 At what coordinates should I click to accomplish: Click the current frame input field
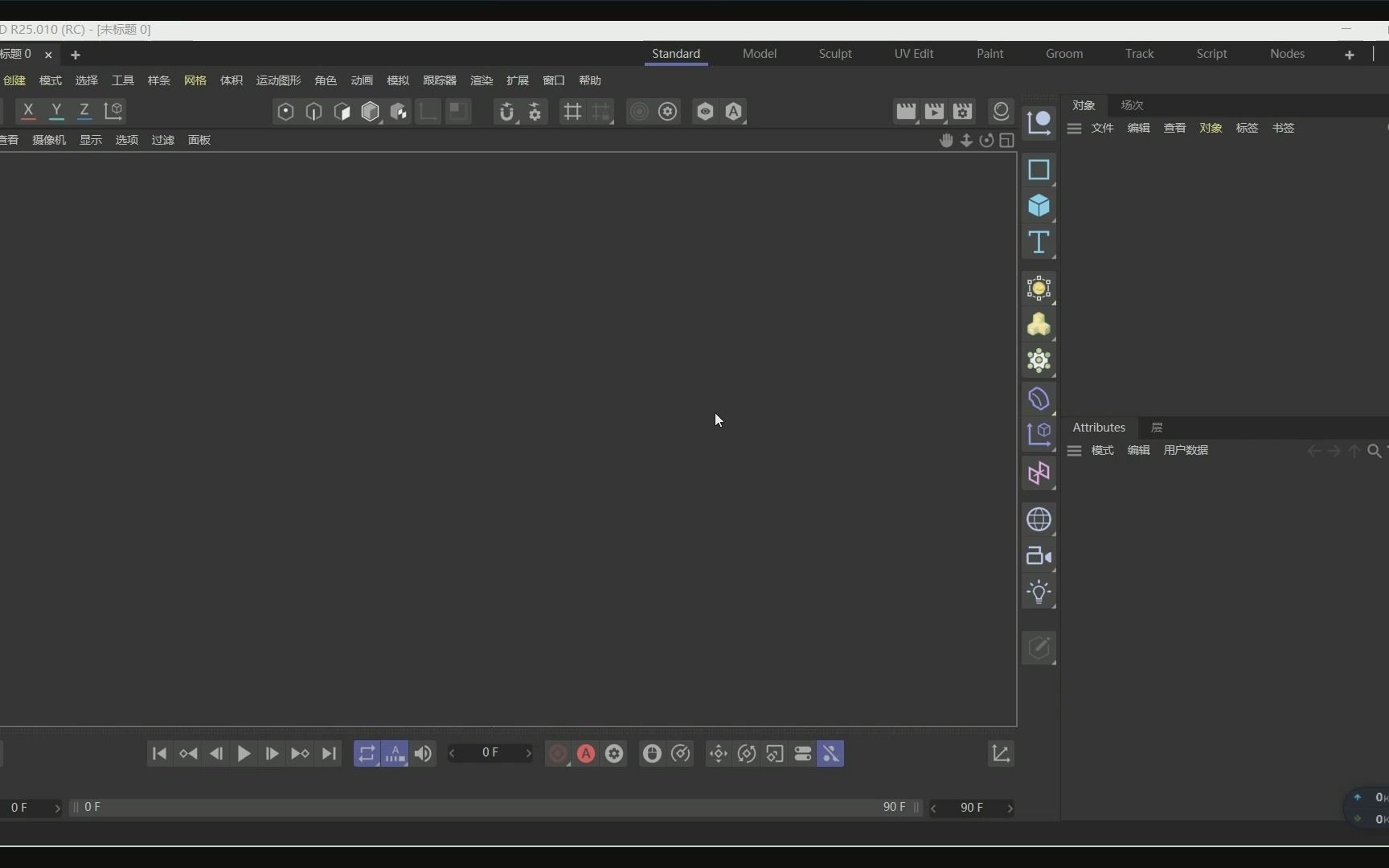(490, 754)
